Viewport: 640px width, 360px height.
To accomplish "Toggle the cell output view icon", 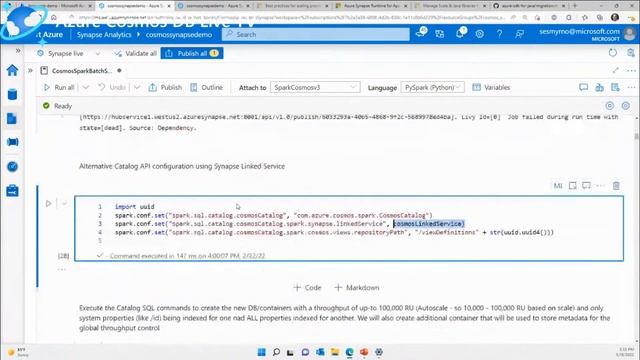I will [x=573, y=186].
